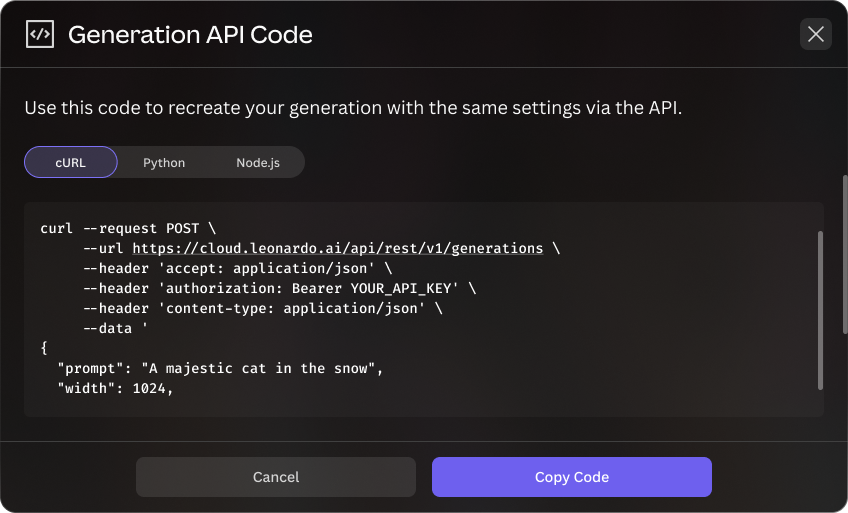Screen dimensions: 848x513
Task: Click the prompt 'A majestic cat in the snow' line
Action: pyautogui.click(x=221, y=368)
